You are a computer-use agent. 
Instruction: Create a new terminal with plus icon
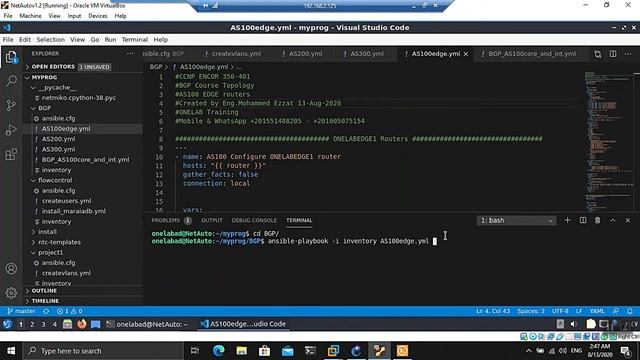pos(567,220)
